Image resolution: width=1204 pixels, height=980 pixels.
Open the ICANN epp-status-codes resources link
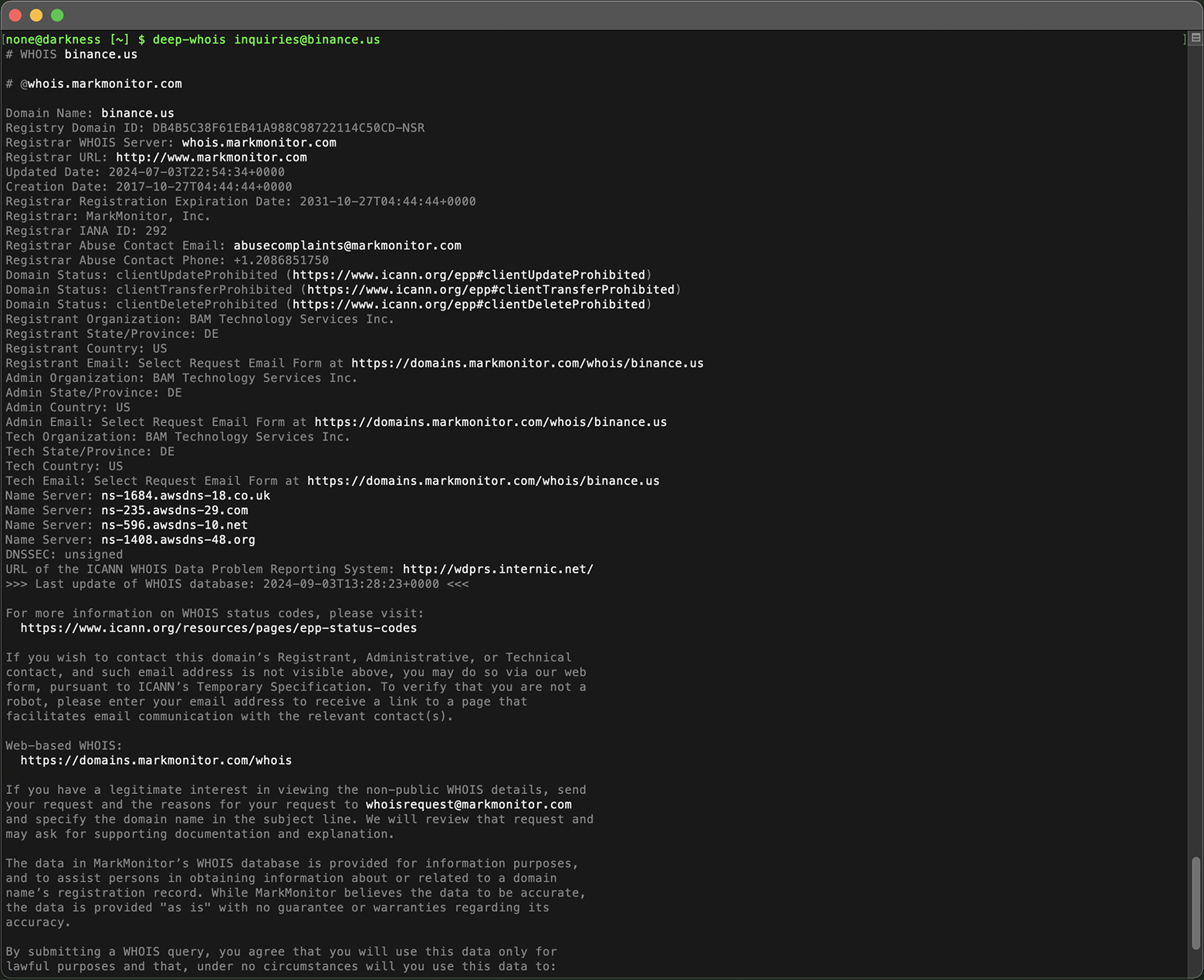point(218,627)
